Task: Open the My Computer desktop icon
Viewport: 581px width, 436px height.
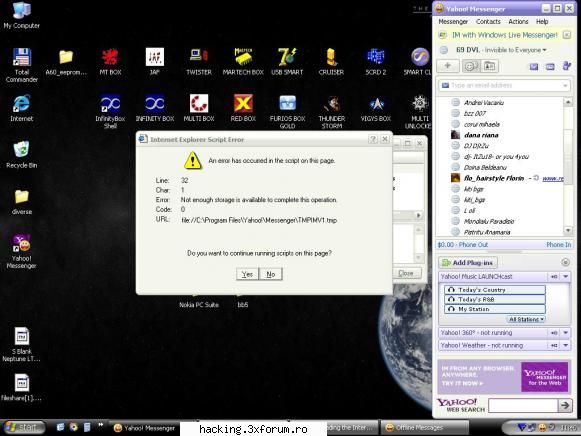Action: click(x=21, y=15)
